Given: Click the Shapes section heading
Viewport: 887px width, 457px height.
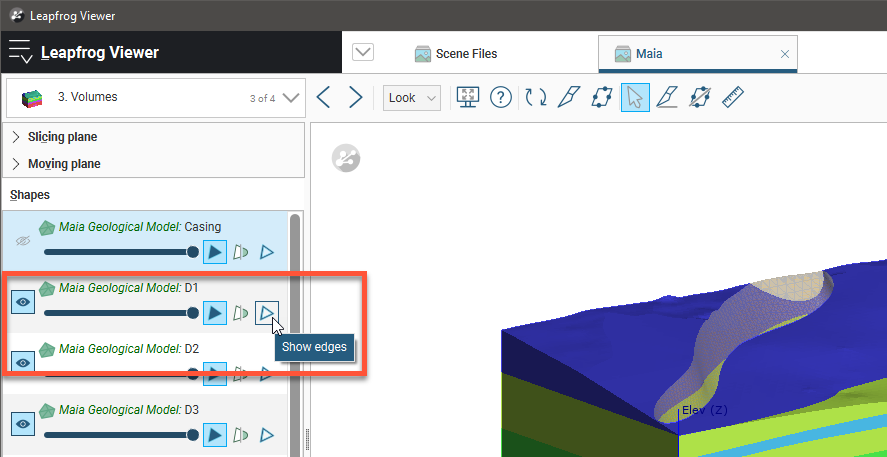Looking at the screenshot, I should pyautogui.click(x=30, y=195).
